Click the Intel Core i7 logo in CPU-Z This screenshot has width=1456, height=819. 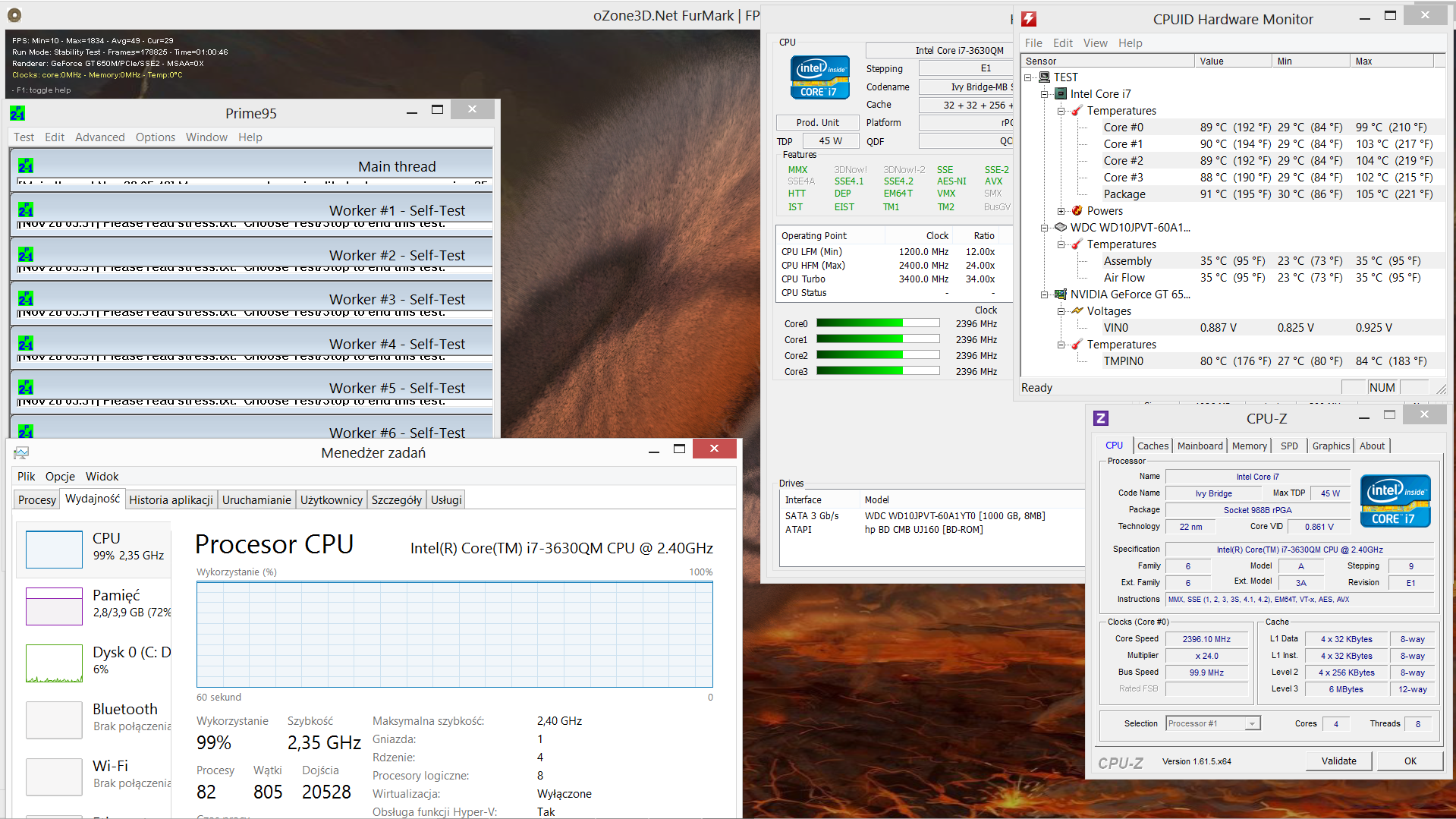tap(1395, 501)
